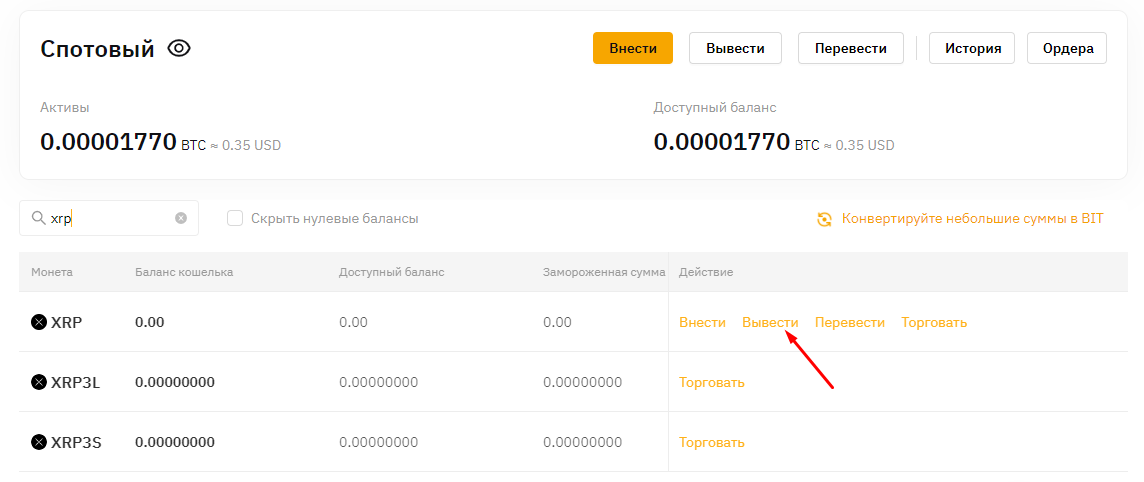
Task: Select the Действие column header
Action: tap(706, 272)
